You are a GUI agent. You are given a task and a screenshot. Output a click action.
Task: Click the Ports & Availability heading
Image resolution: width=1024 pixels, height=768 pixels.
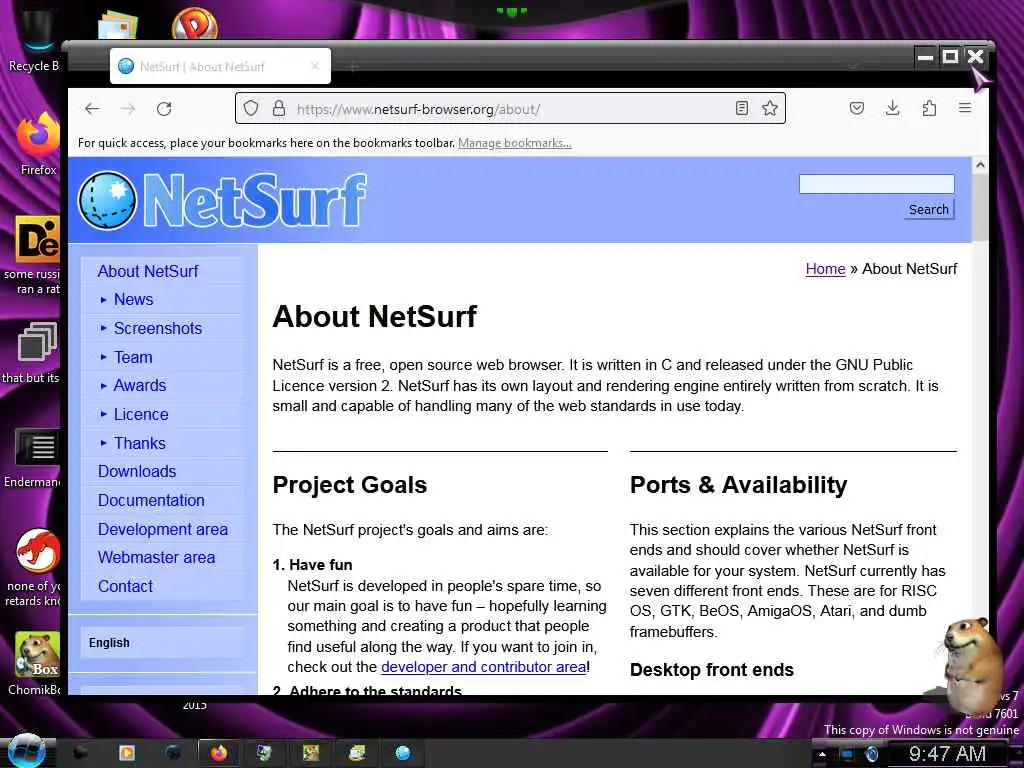click(x=738, y=485)
